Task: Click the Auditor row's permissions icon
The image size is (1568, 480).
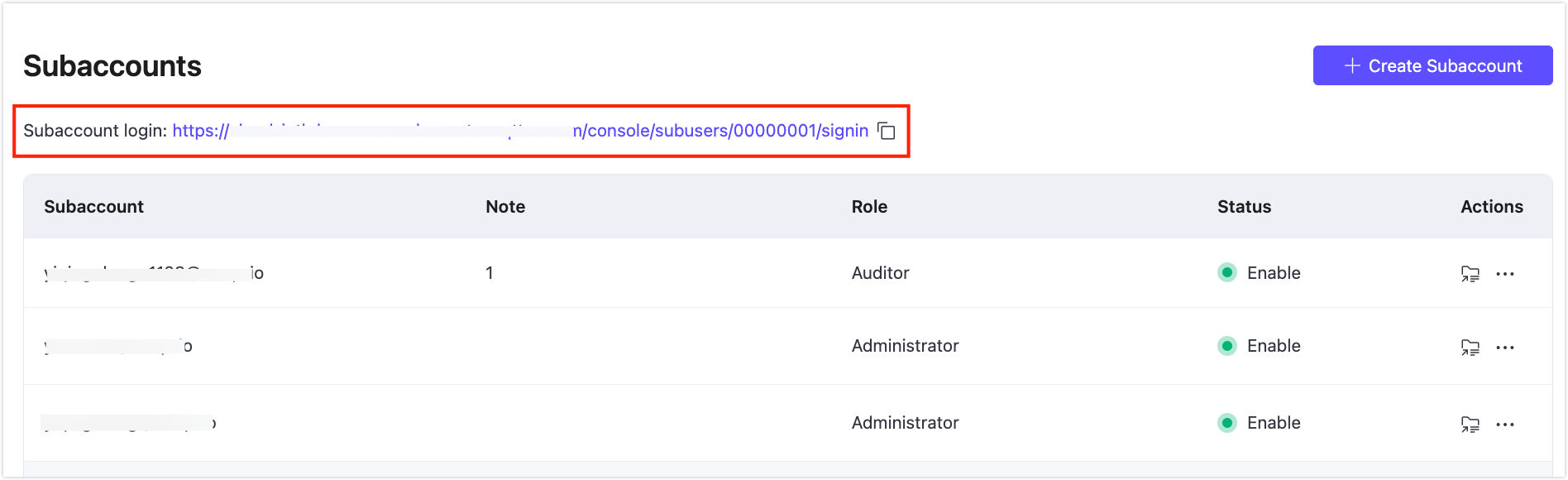Action: [x=1470, y=274]
